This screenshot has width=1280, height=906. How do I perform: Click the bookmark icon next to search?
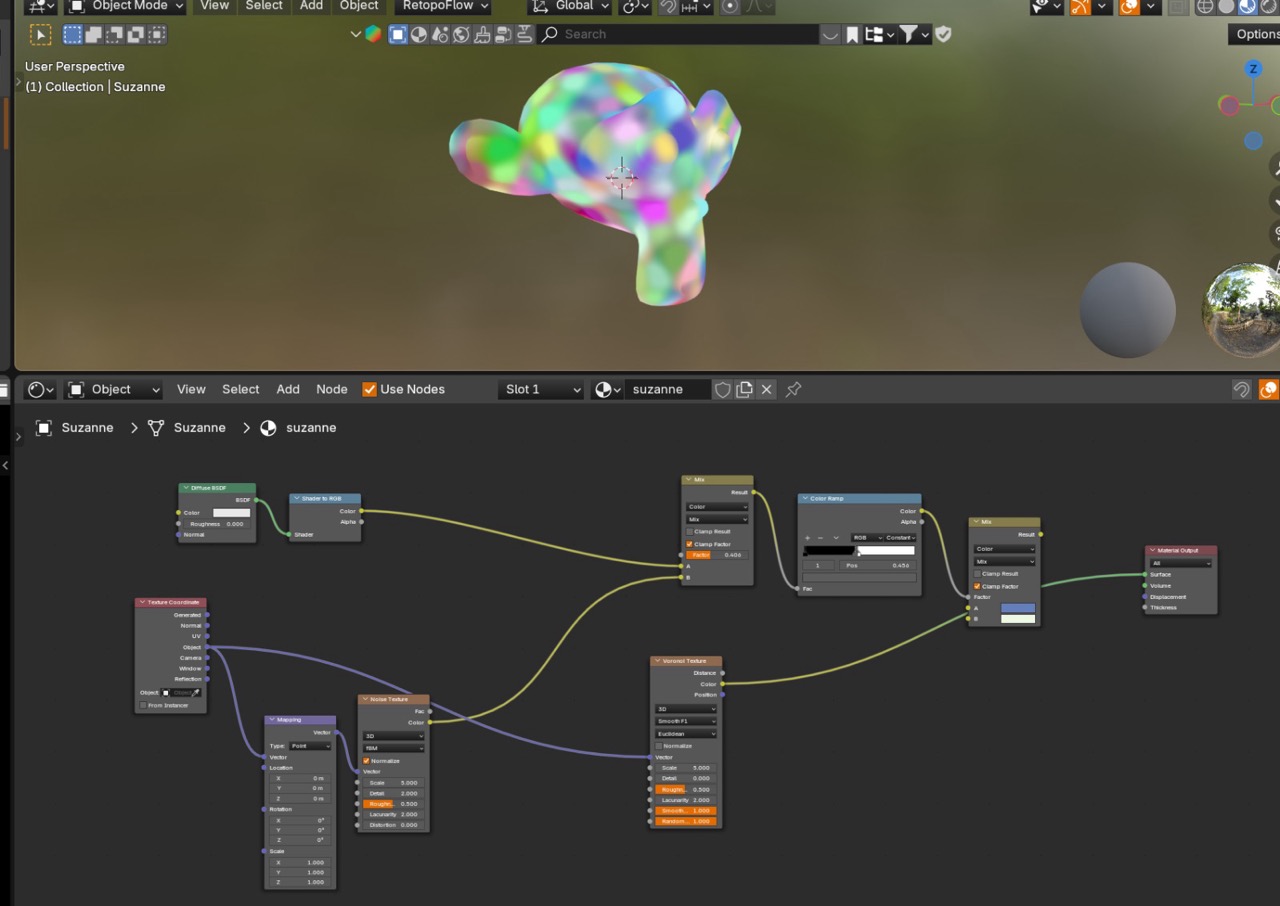pos(852,34)
